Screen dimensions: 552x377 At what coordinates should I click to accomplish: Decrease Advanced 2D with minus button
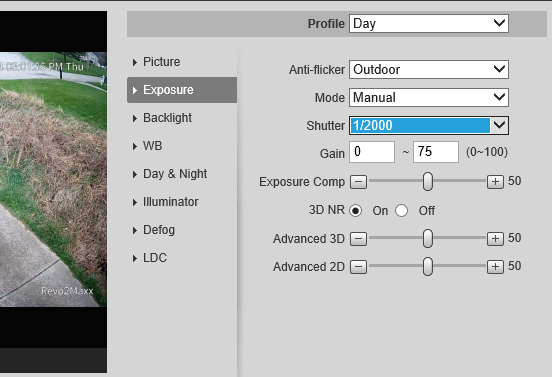tap(358, 267)
